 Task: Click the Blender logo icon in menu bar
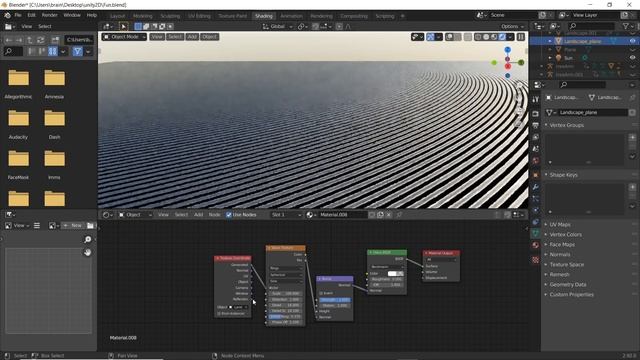point(7,15)
